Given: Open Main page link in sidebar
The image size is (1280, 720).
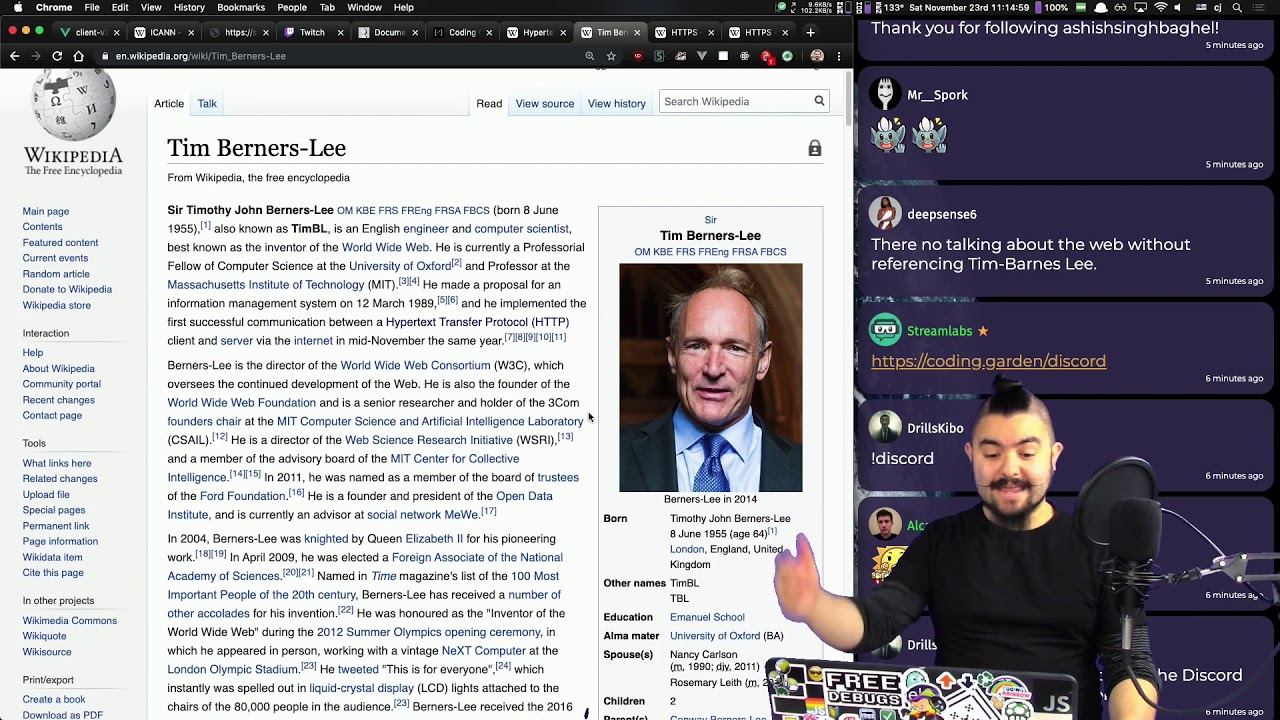Looking at the screenshot, I should tap(46, 211).
